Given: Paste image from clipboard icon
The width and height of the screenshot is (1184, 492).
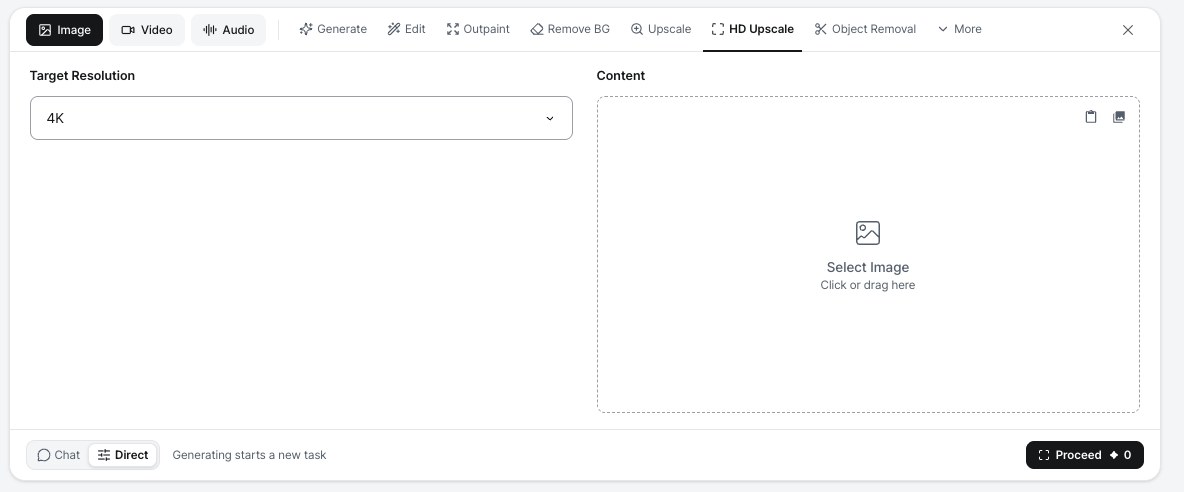Looking at the screenshot, I should (x=1090, y=117).
